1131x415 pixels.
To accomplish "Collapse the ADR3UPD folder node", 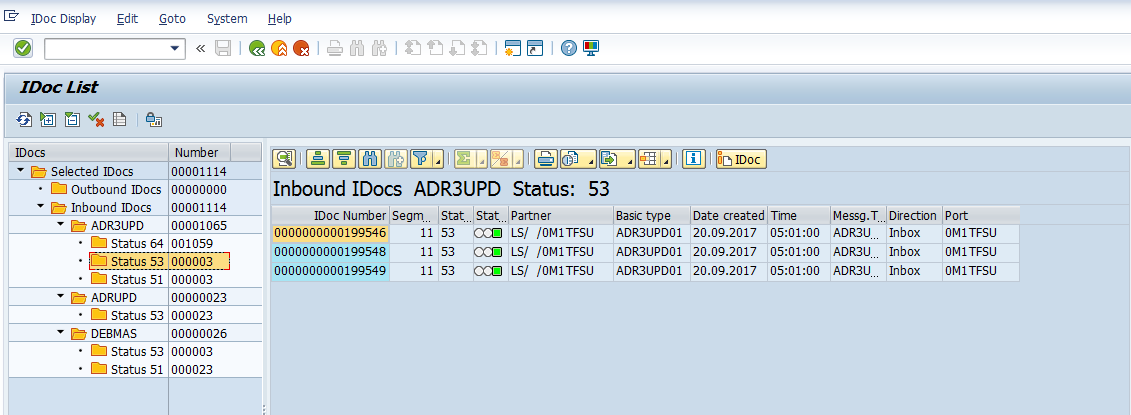I will click(x=61, y=226).
